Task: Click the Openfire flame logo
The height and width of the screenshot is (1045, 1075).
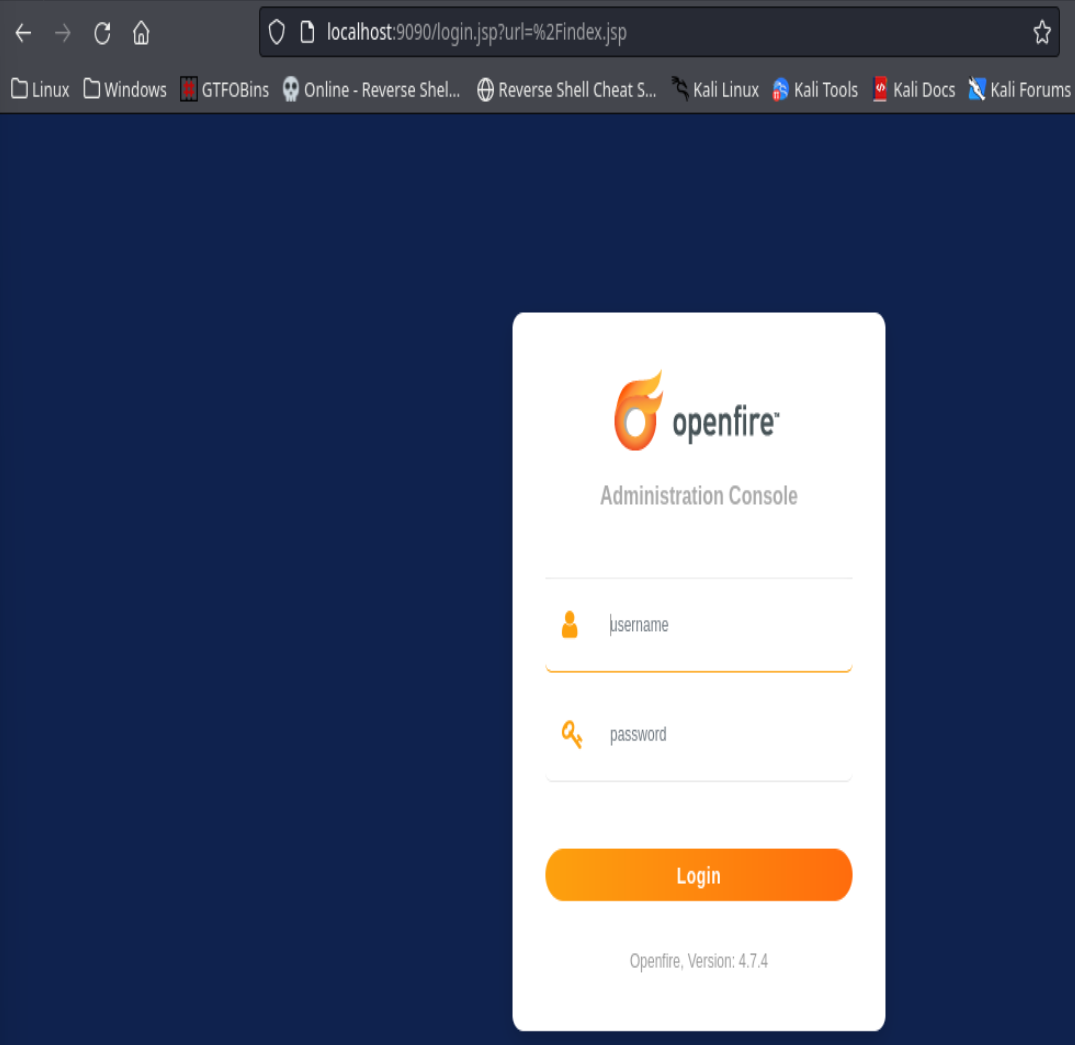Action: click(638, 411)
